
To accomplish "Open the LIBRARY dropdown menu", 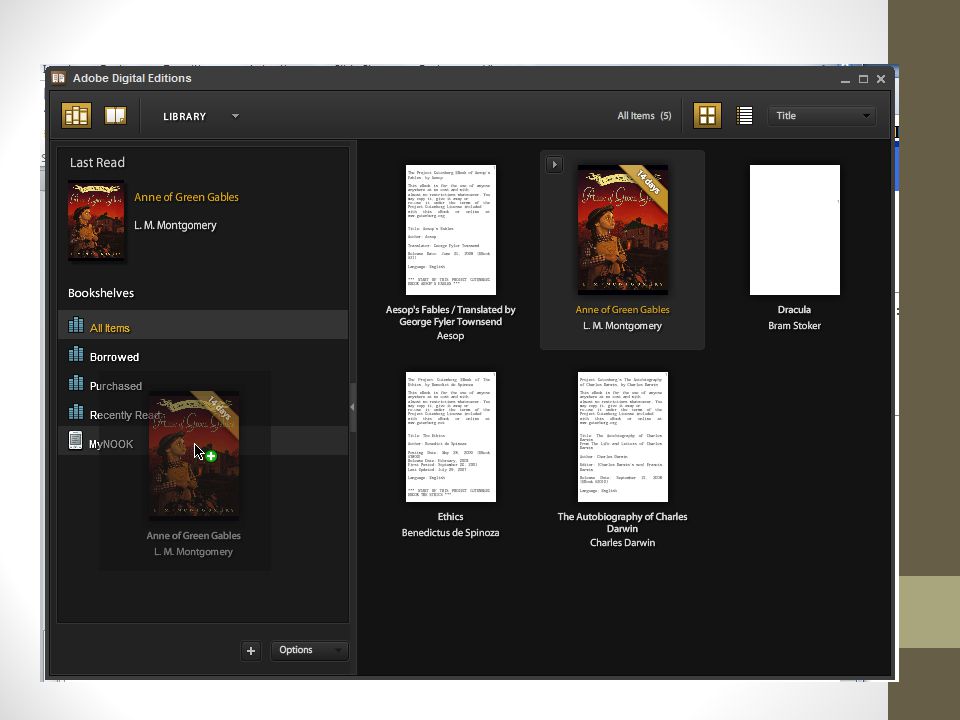I will coord(201,116).
